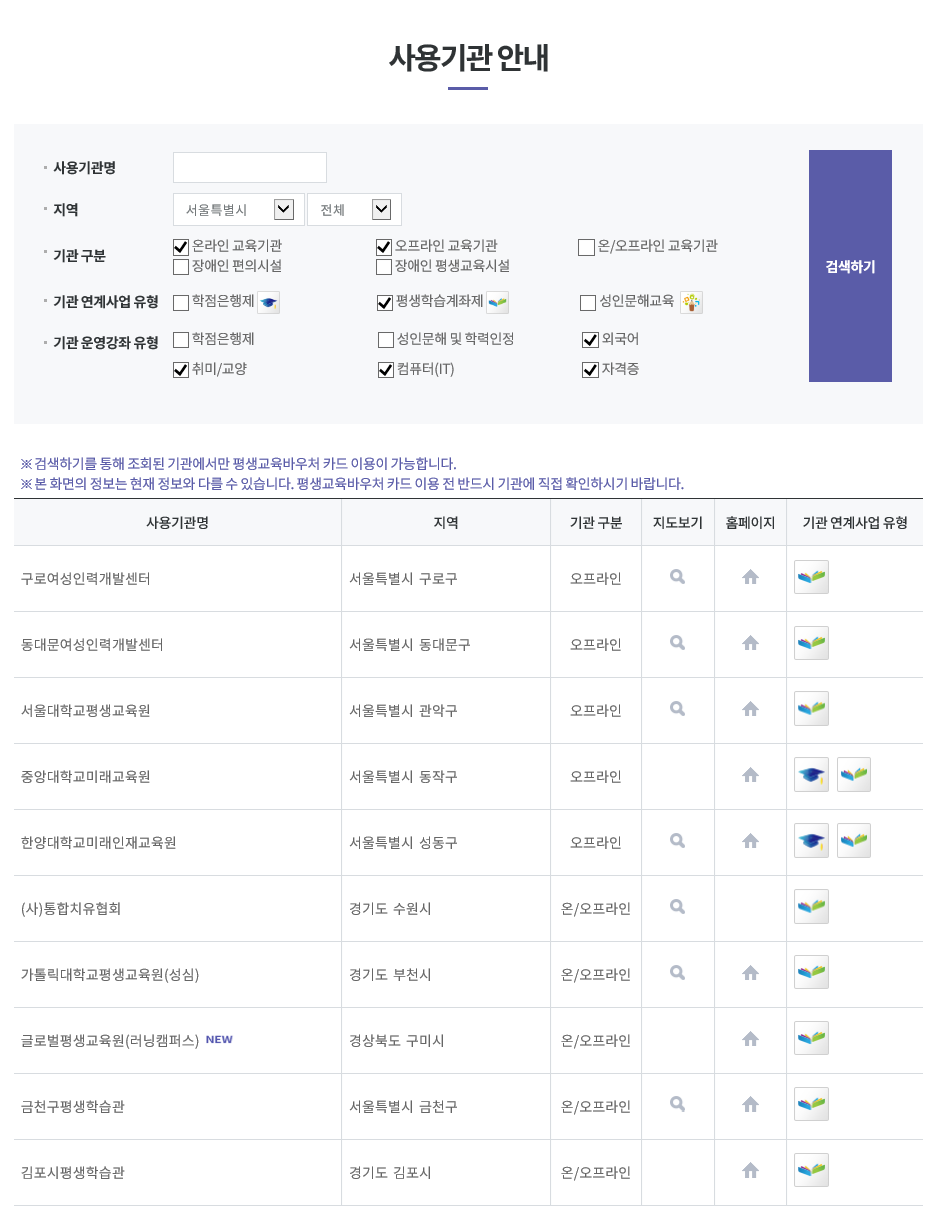Click 사용기관명 column header
Screen dimensions: 934x1212
pyautogui.click(x=178, y=522)
